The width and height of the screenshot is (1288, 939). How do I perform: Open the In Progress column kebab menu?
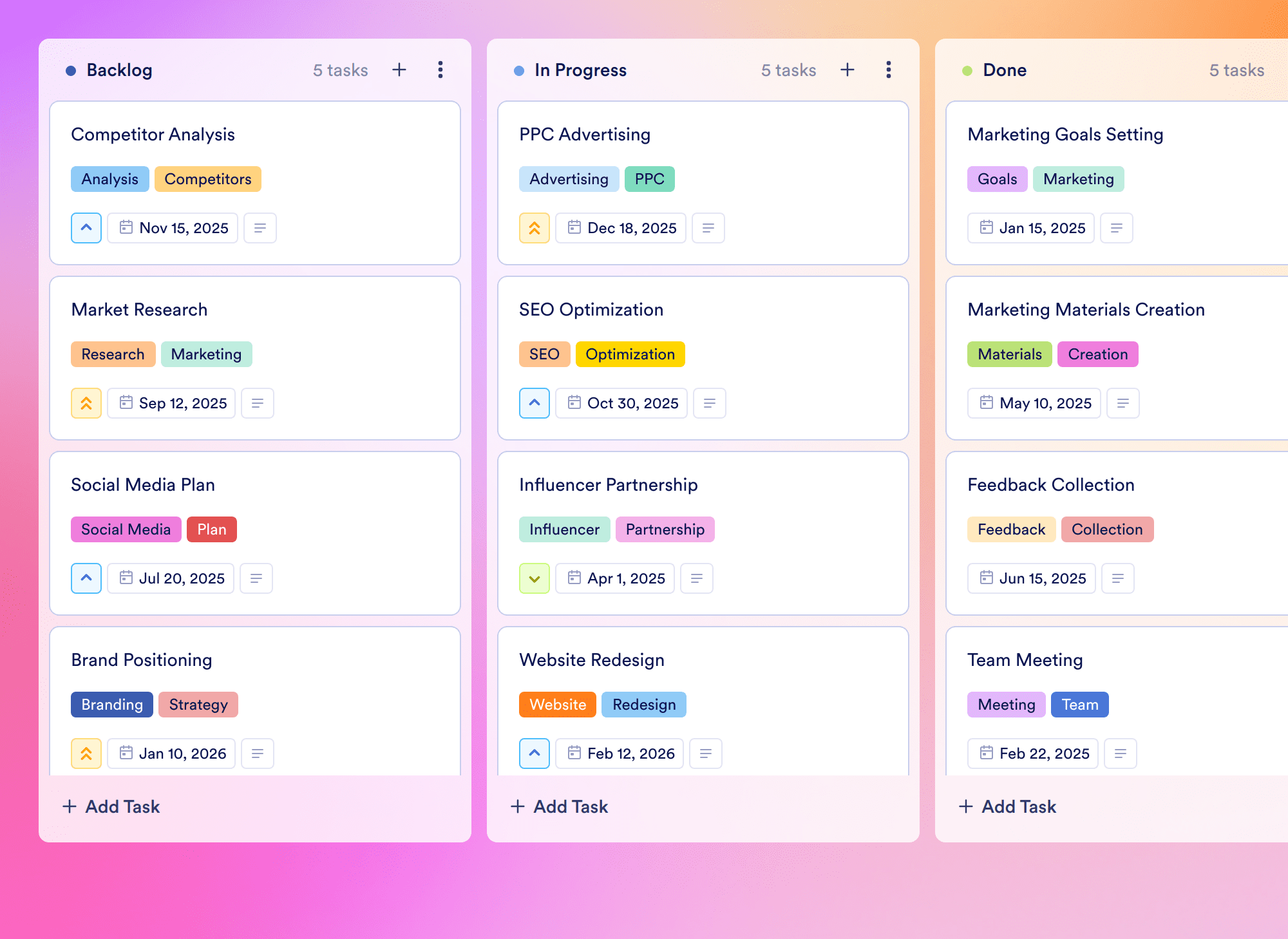pyautogui.click(x=889, y=70)
